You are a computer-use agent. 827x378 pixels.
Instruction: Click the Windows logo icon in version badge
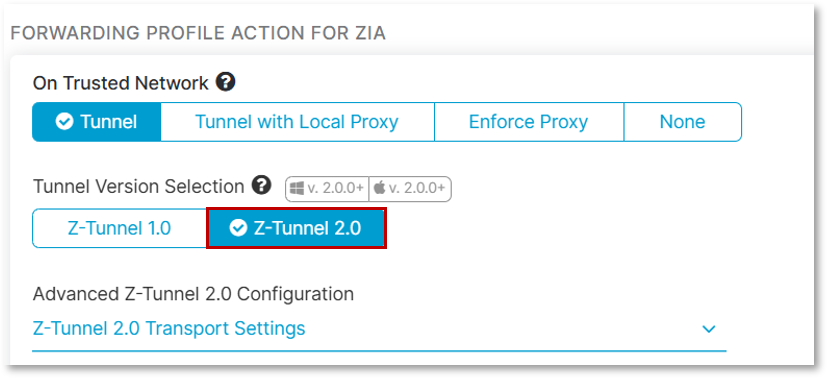(297, 189)
